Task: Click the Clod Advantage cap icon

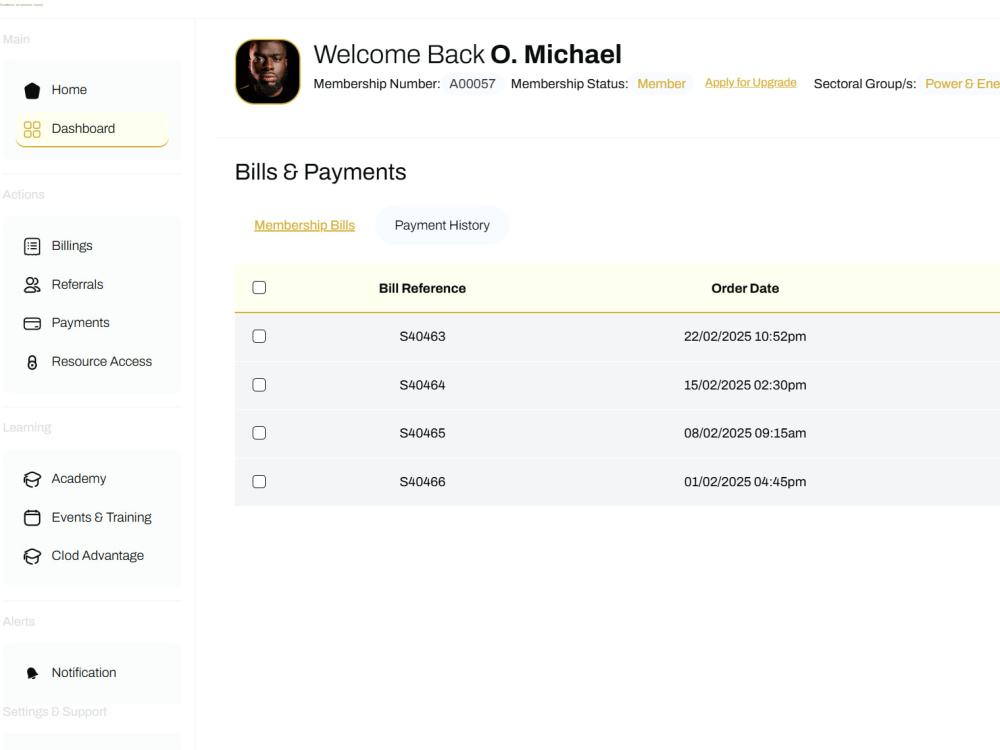Action: pos(32,556)
